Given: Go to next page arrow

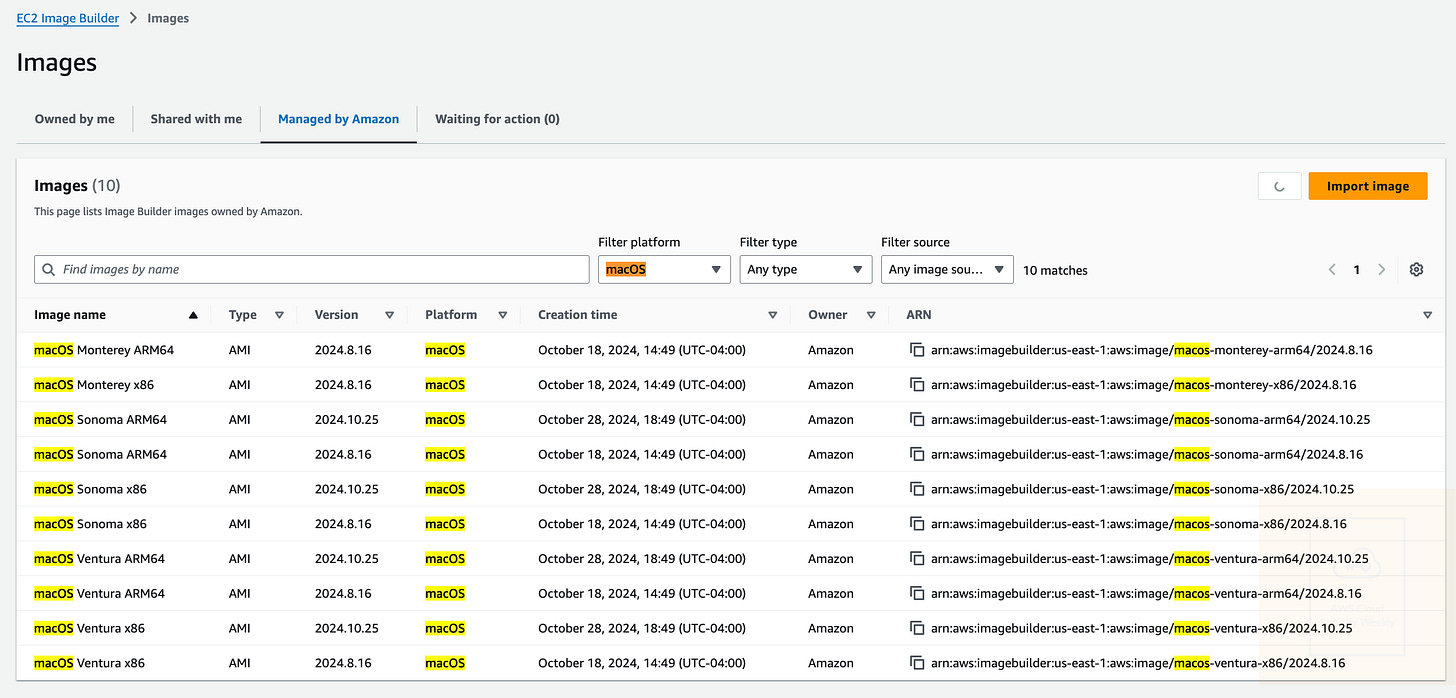Looking at the screenshot, I should 1381,270.
